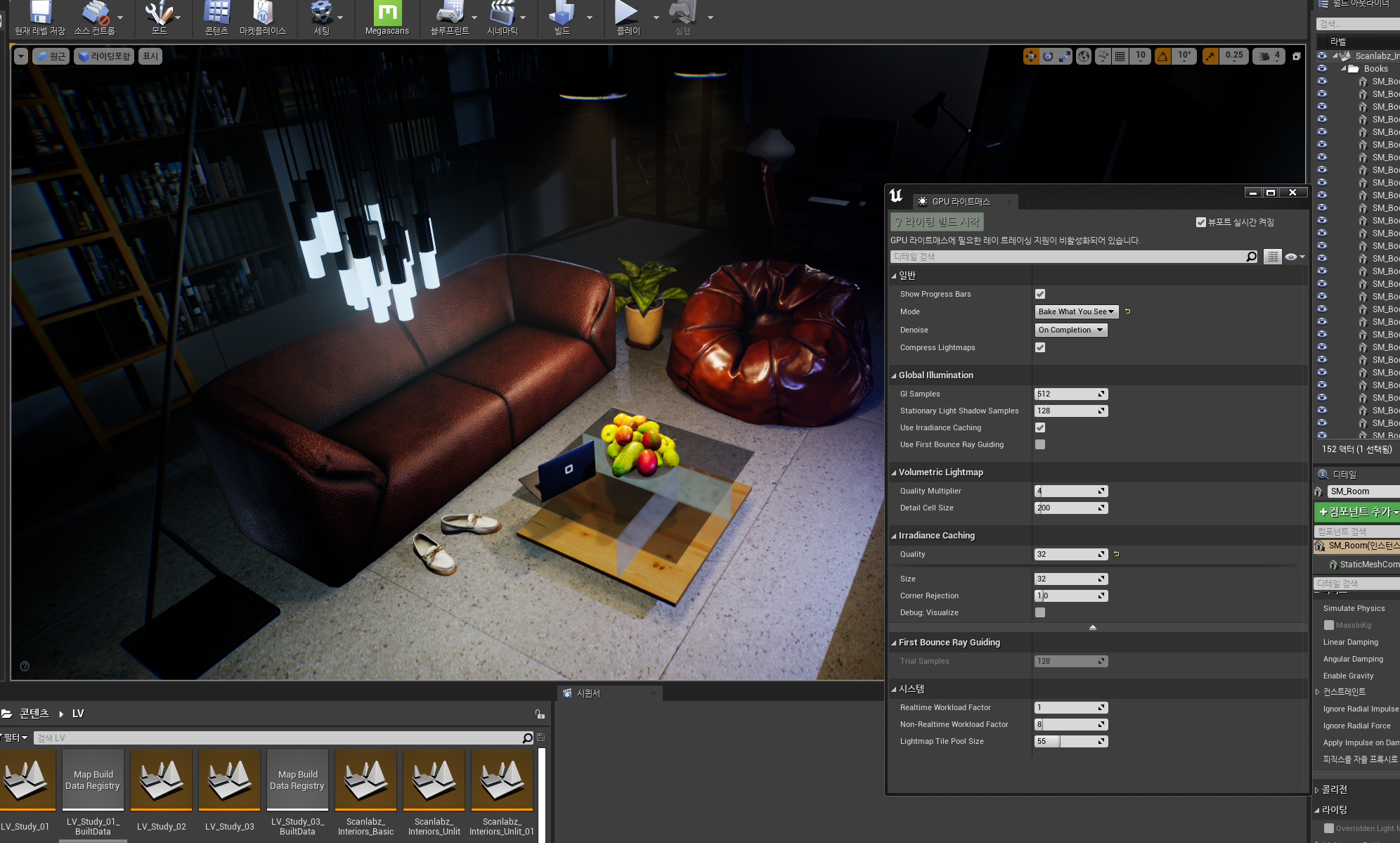Toggle Show Progress Bars checkbox
Image resolution: width=1400 pixels, height=843 pixels.
click(x=1040, y=294)
